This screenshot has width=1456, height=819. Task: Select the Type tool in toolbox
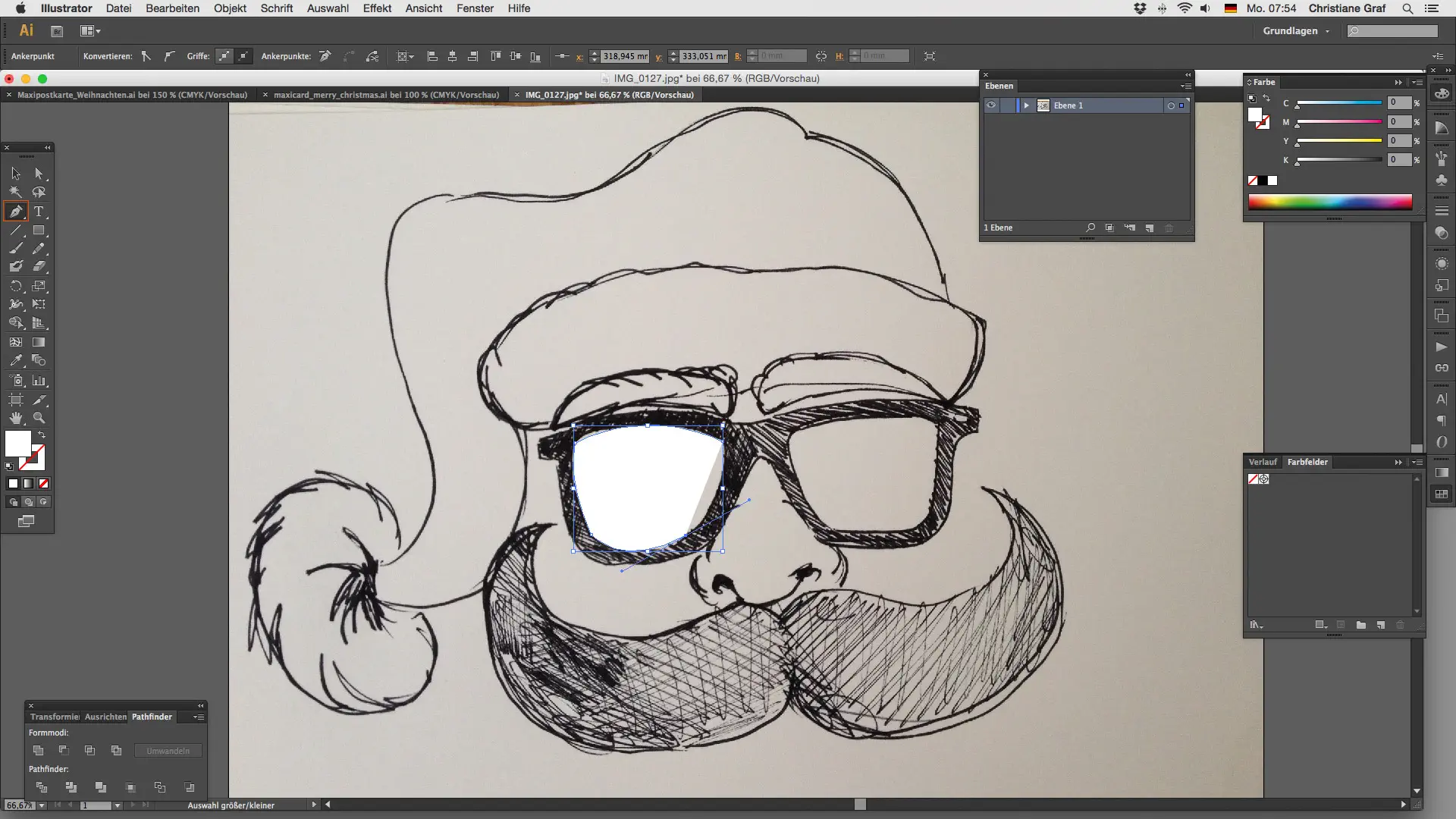39,212
